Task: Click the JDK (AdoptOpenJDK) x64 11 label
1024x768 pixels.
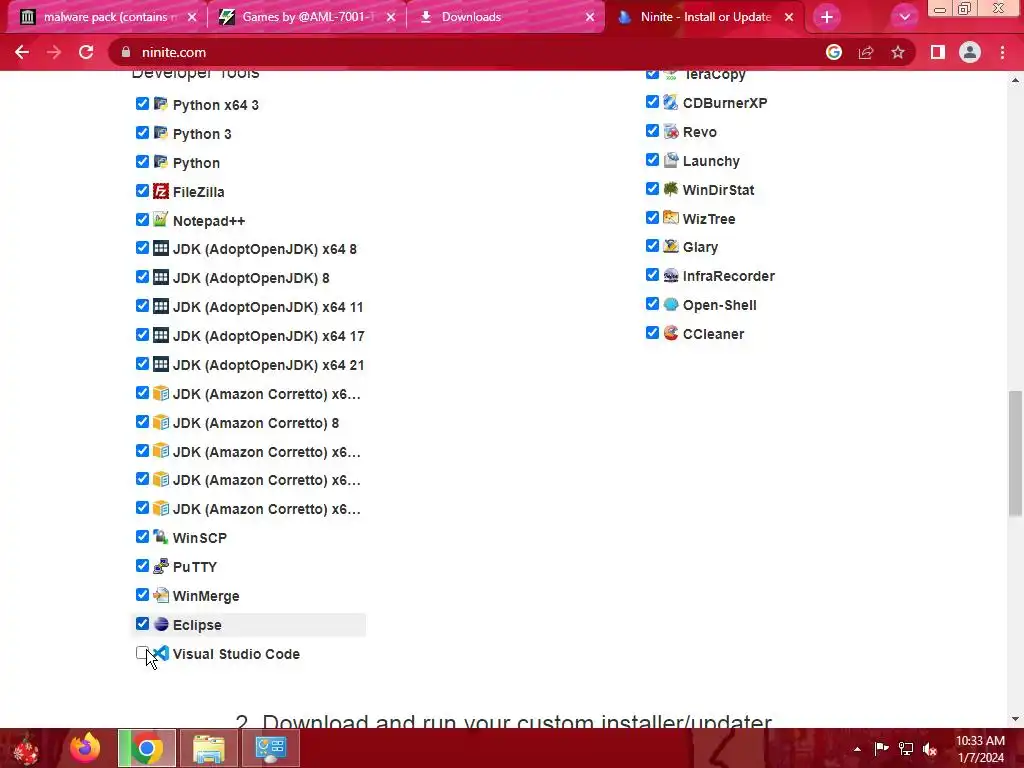Action: (x=268, y=307)
